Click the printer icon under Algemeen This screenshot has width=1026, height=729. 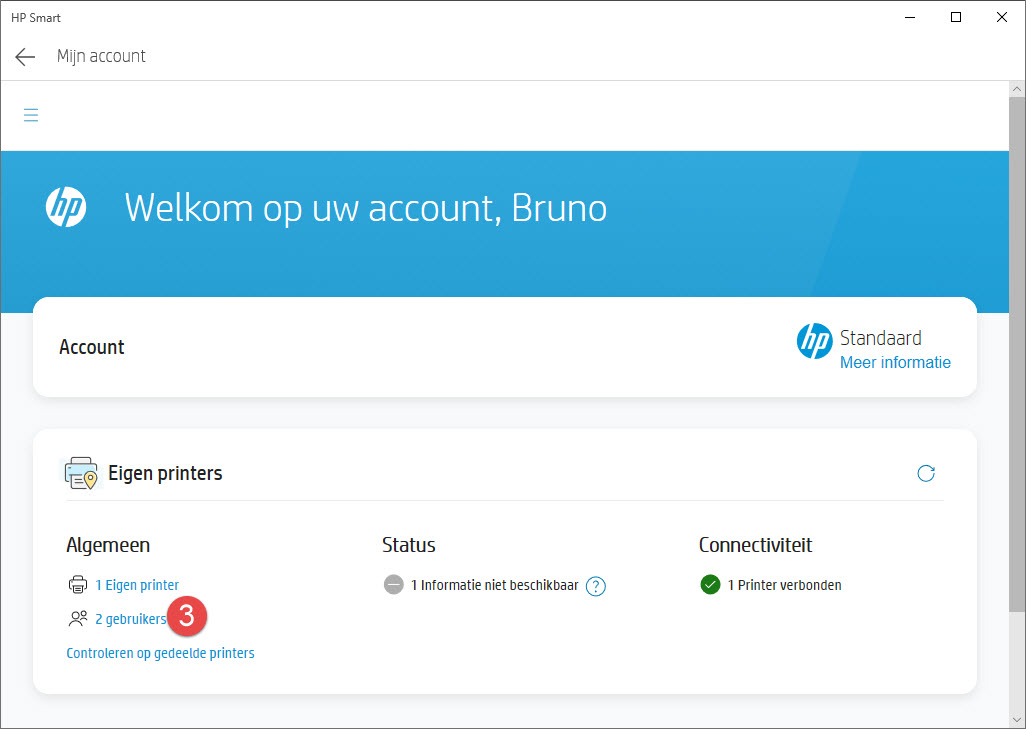pyautogui.click(x=78, y=585)
